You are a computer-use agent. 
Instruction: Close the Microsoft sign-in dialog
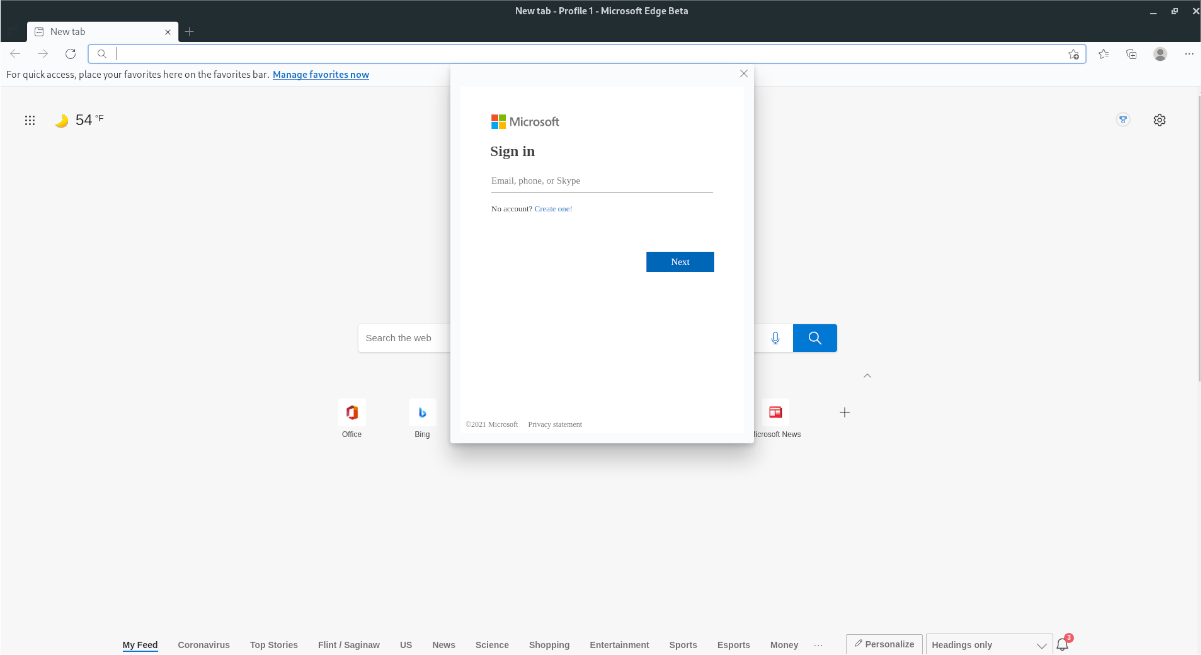[743, 74]
